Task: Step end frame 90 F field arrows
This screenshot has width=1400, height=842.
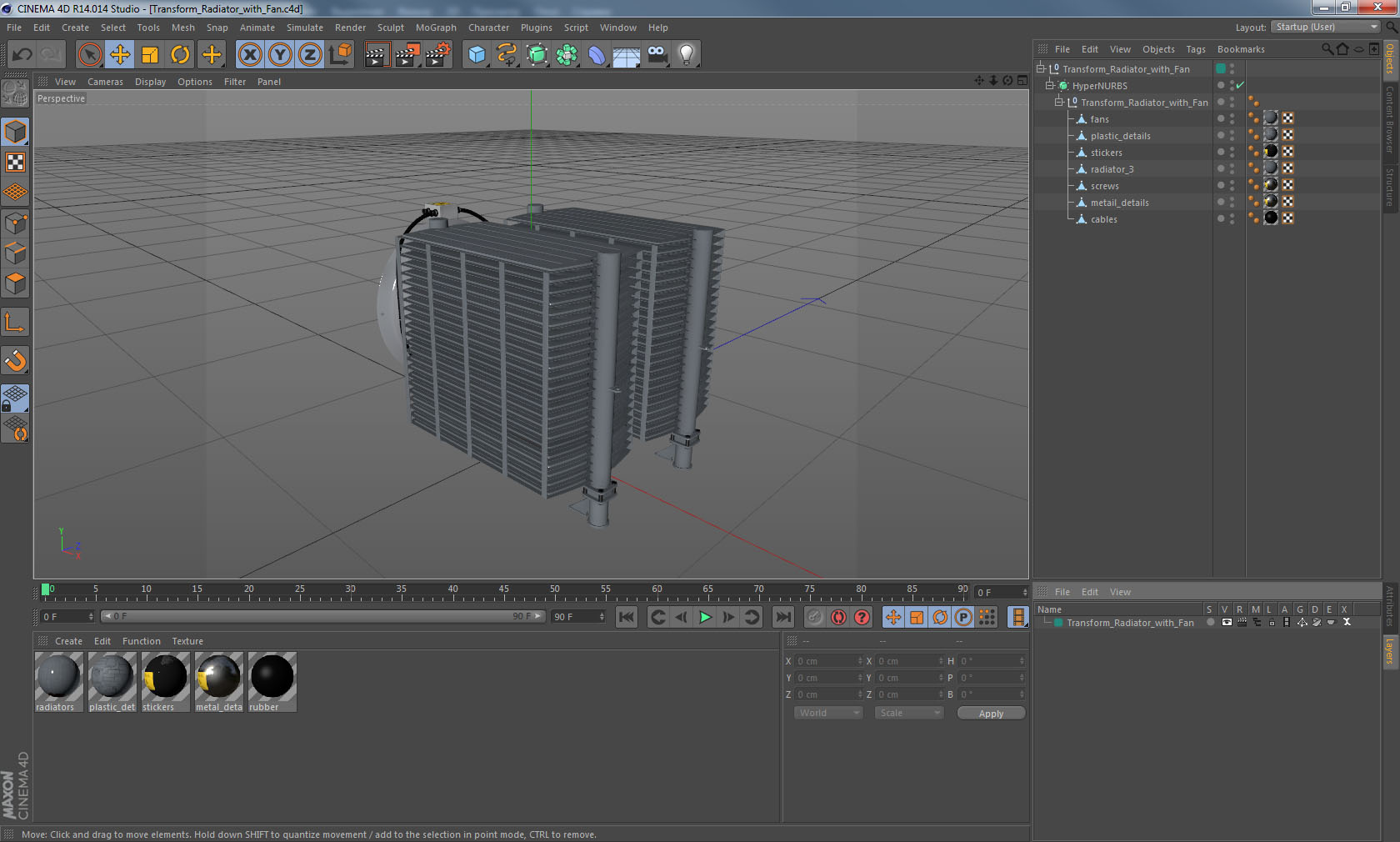Action: click(602, 617)
